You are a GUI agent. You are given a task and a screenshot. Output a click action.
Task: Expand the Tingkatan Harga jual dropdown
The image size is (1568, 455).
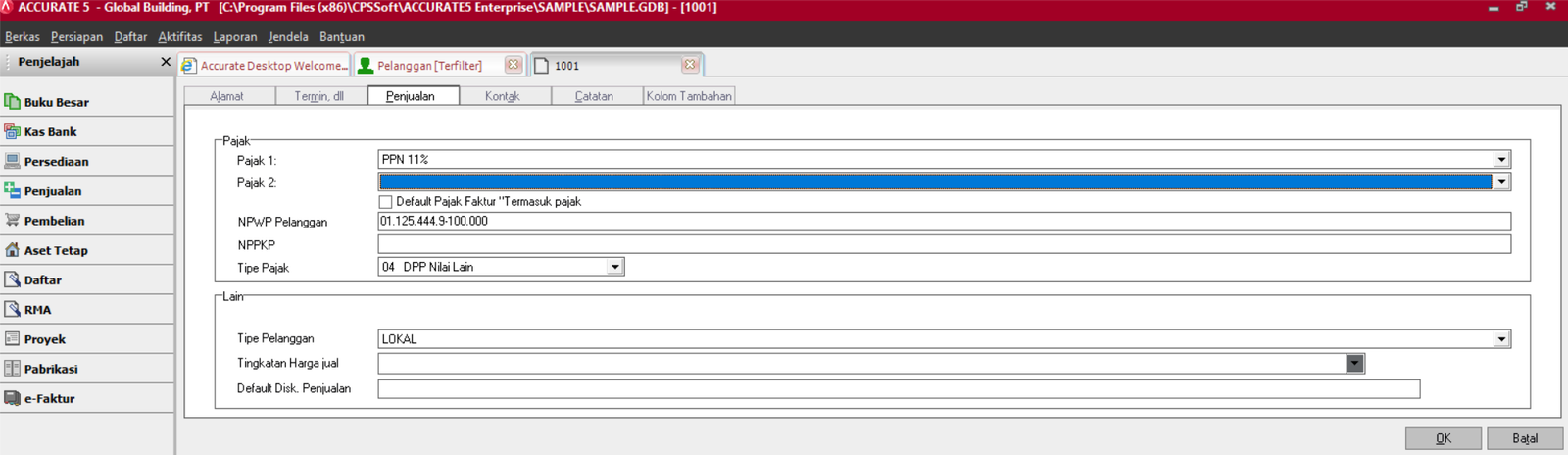pos(1354,364)
